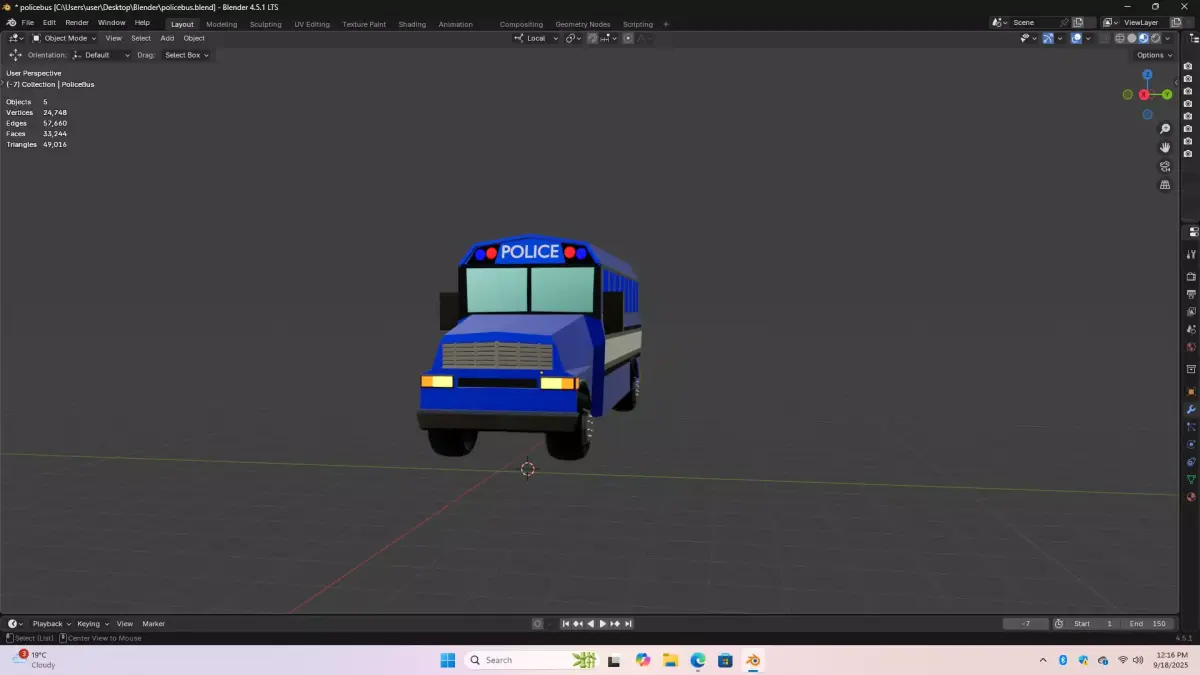The image size is (1200, 675).
Task: Open the View Layer properties tab
Action: [x=1191, y=311]
